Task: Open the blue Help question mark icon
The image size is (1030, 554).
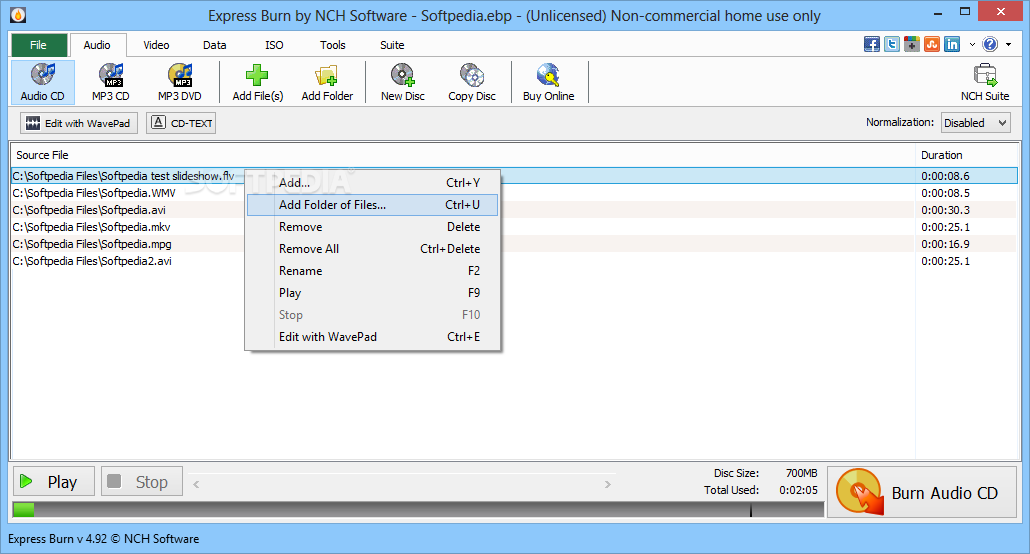Action: pyautogui.click(x=990, y=45)
